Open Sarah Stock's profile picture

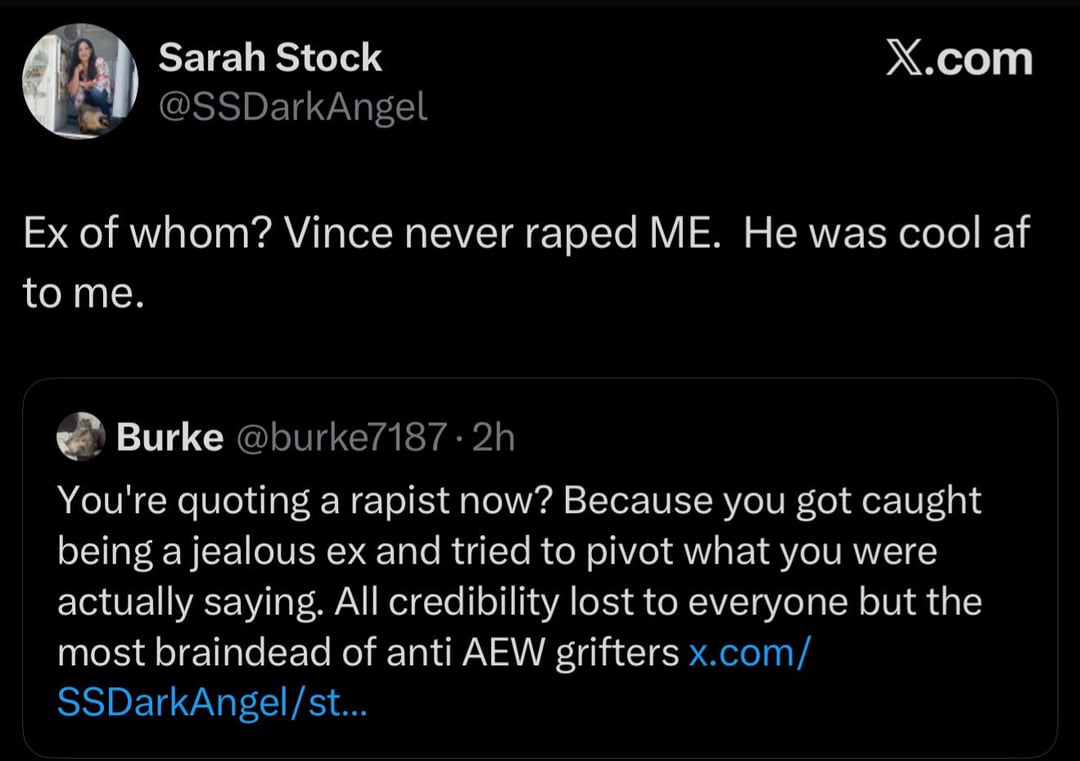point(80,81)
